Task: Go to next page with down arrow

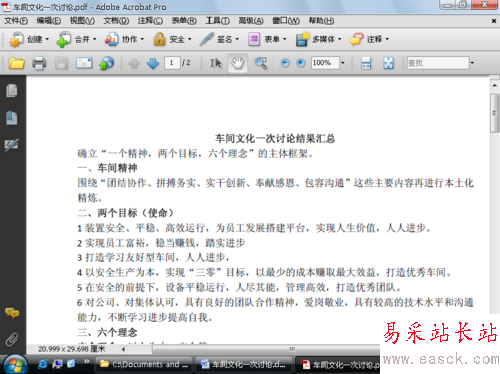Action: 153,63
